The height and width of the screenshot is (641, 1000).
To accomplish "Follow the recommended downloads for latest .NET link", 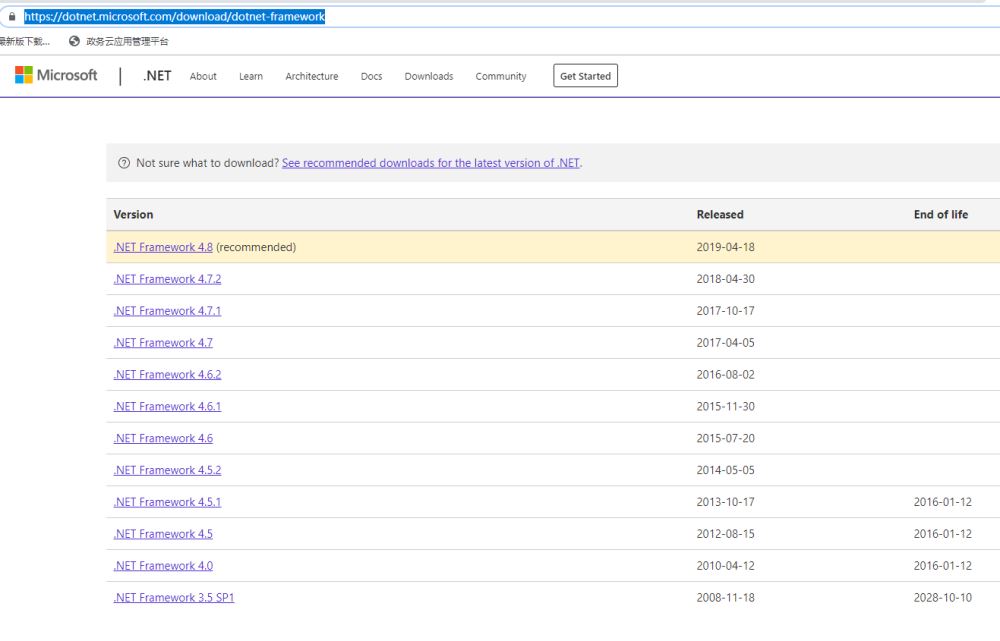I will [x=430, y=163].
